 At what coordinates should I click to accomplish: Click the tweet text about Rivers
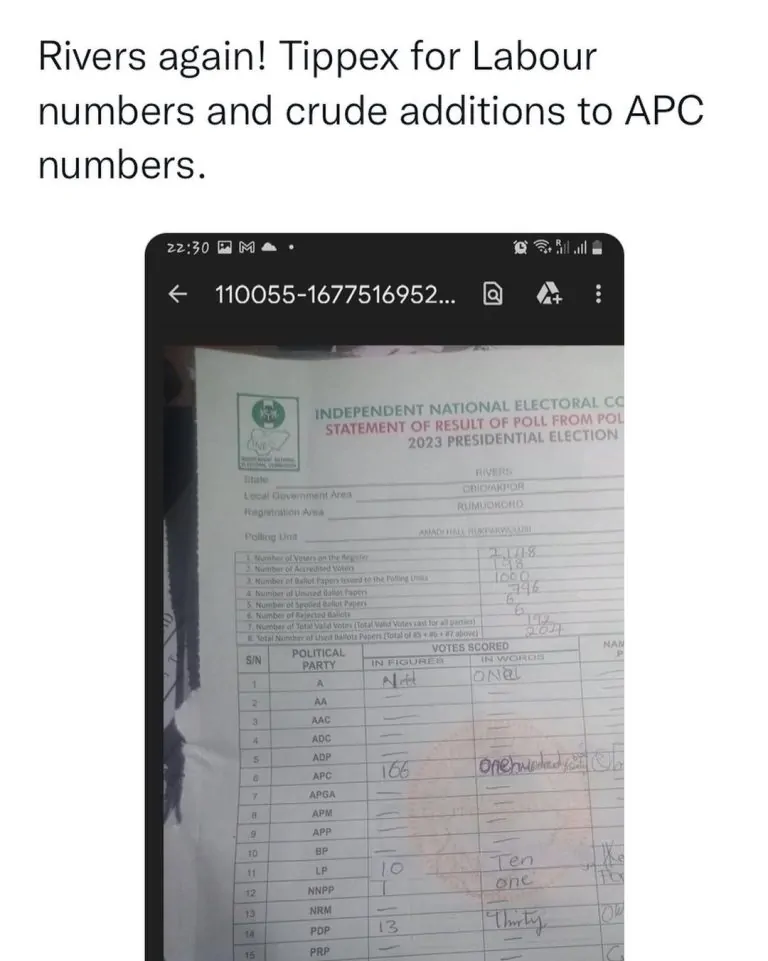click(x=370, y=110)
